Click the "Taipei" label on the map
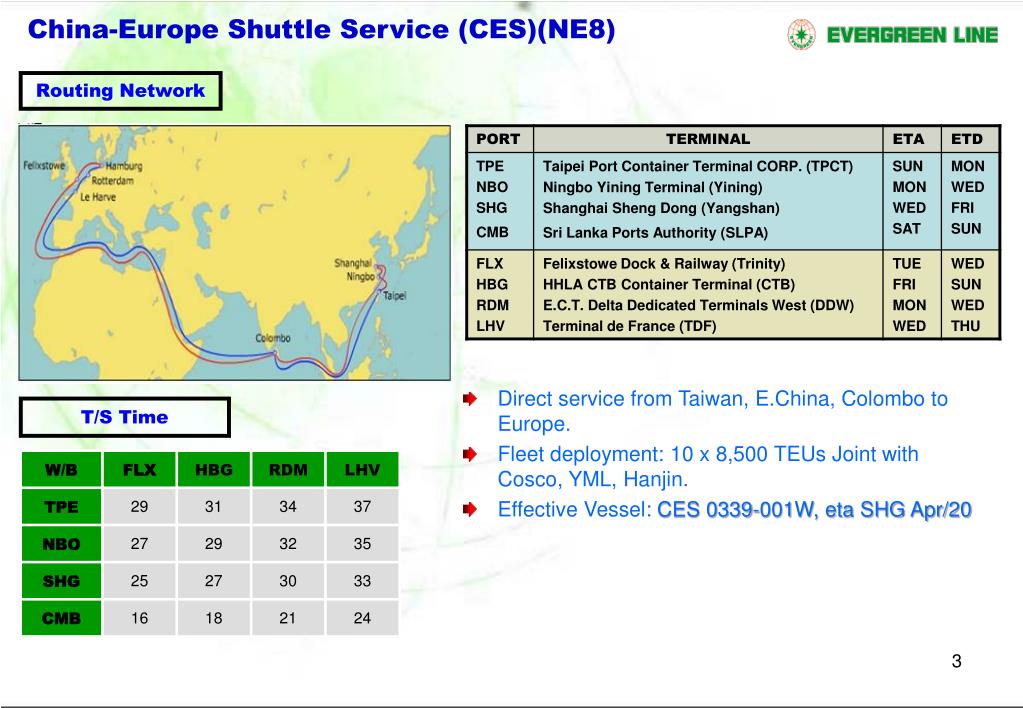Image resolution: width=1023 pixels, height=708 pixels. (x=394, y=296)
